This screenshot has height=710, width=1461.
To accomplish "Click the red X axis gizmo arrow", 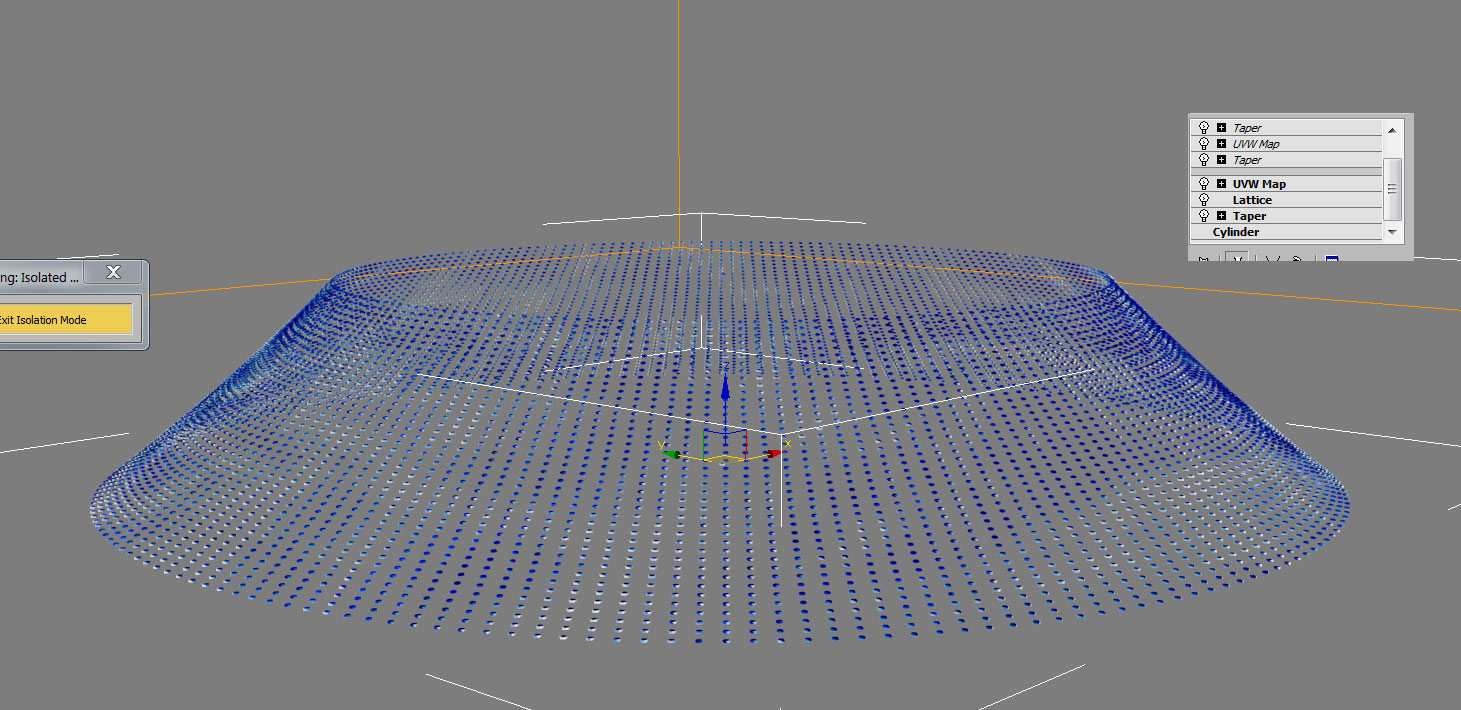I will [x=773, y=454].
